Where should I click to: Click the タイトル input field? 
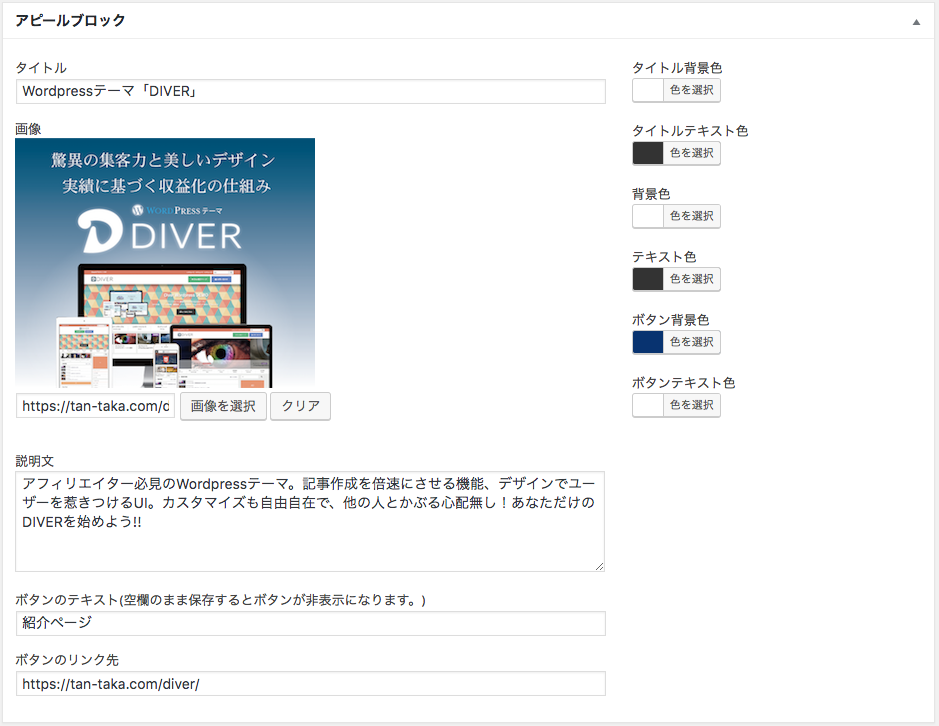pyautogui.click(x=310, y=92)
